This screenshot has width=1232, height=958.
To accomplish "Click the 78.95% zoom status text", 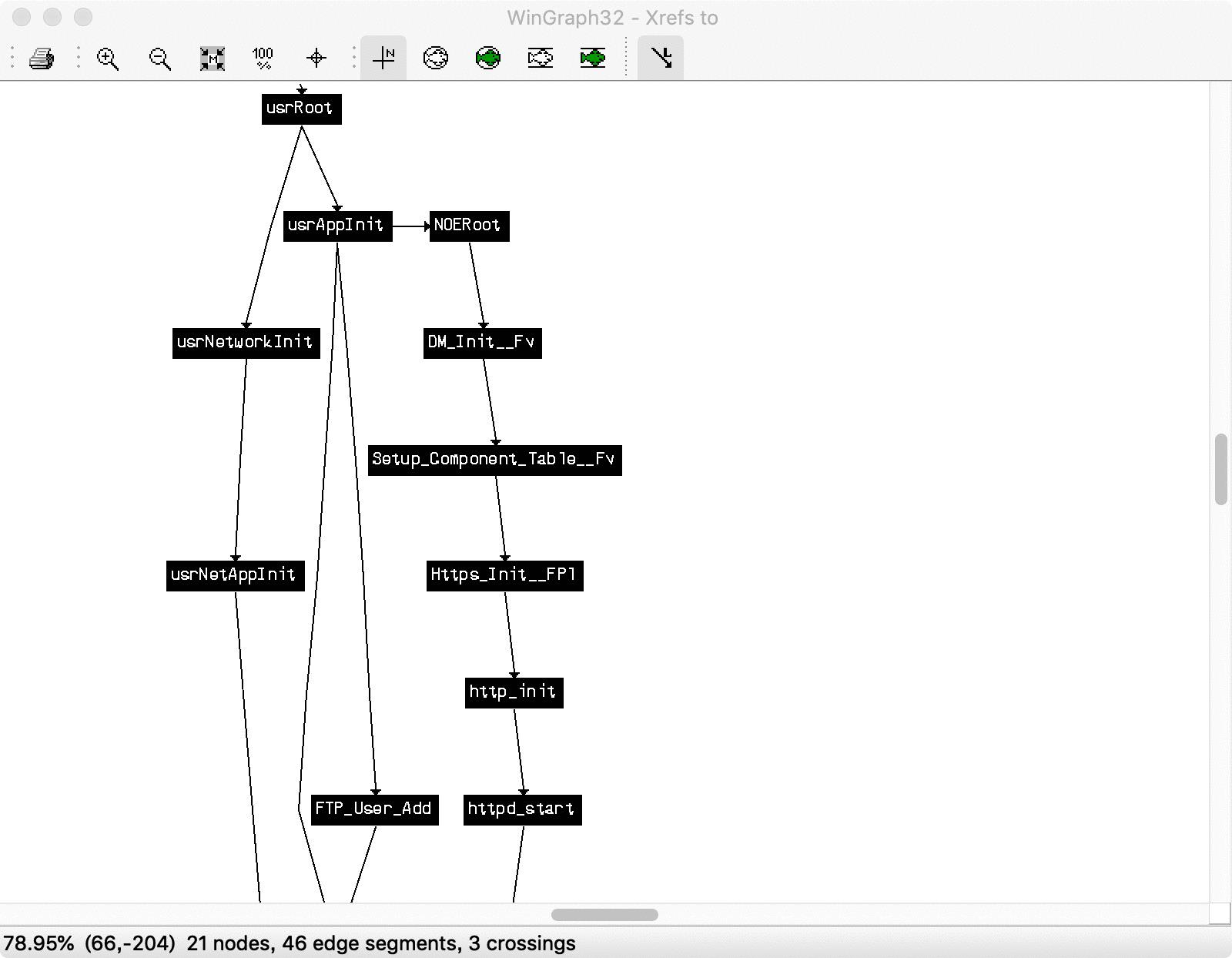I will point(38,943).
